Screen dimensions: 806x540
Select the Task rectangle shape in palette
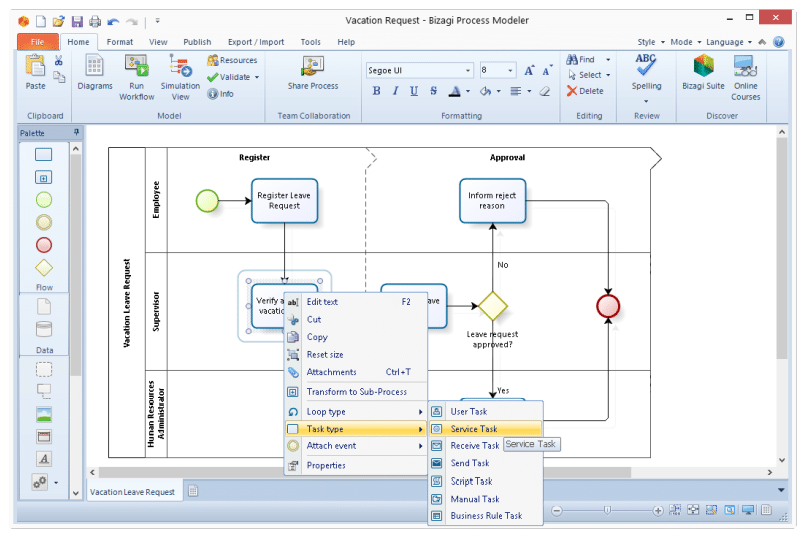point(44,155)
